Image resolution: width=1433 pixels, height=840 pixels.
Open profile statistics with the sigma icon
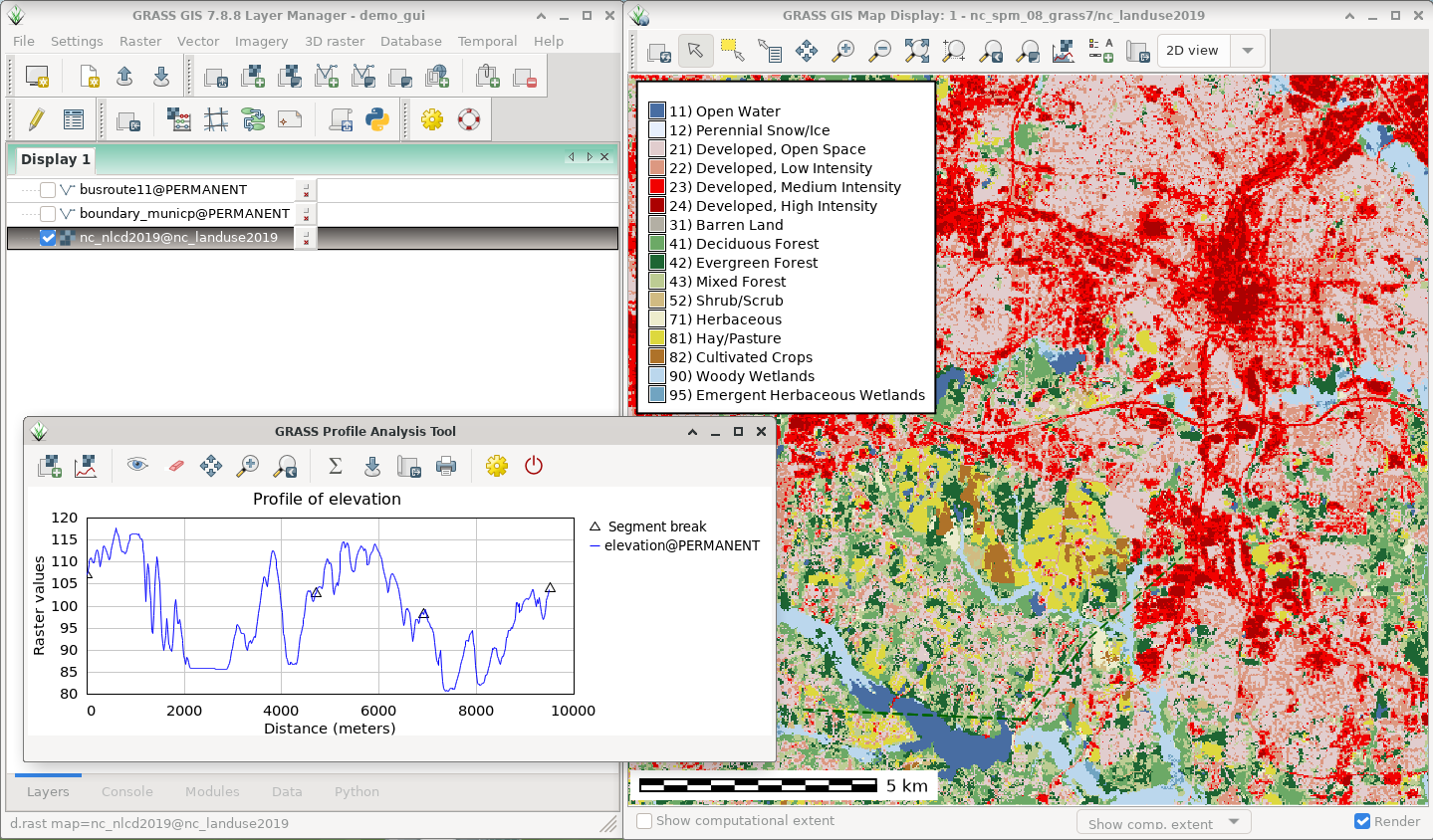(x=336, y=466)
